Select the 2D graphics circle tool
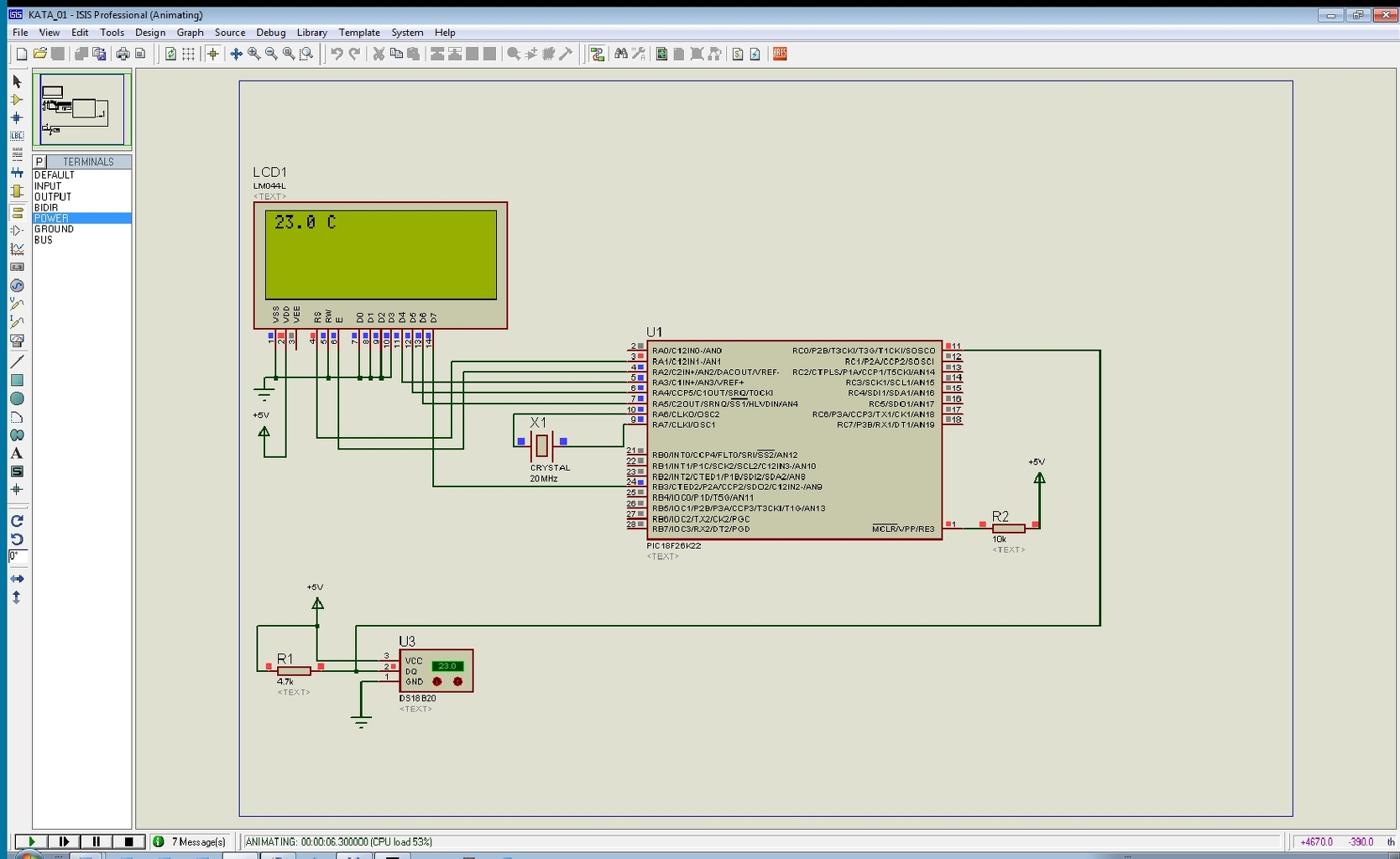The width and height of the screenshot is (1400, 859). coord(16,398)
